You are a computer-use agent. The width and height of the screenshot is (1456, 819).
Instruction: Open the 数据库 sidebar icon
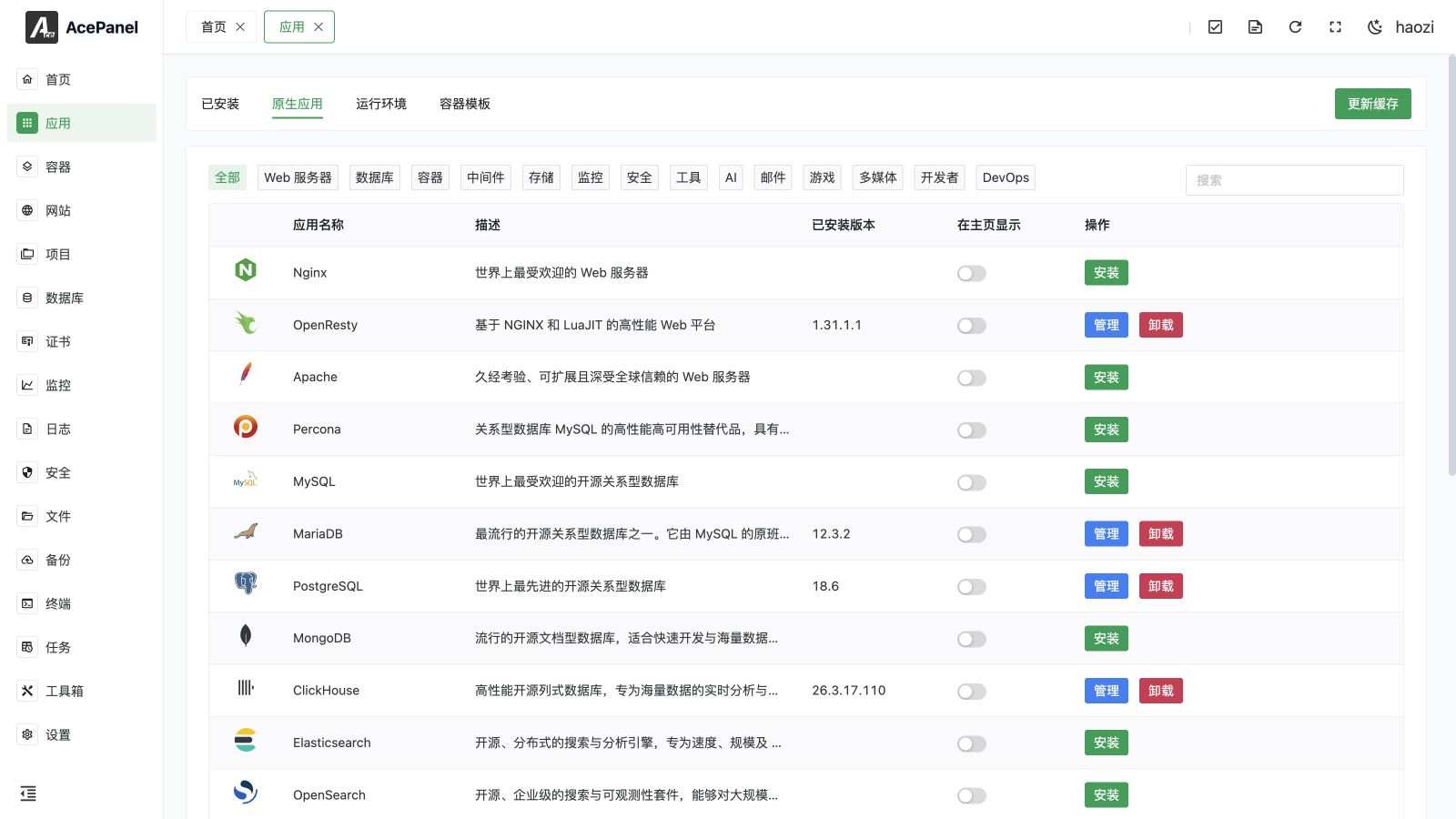point(27,298)
